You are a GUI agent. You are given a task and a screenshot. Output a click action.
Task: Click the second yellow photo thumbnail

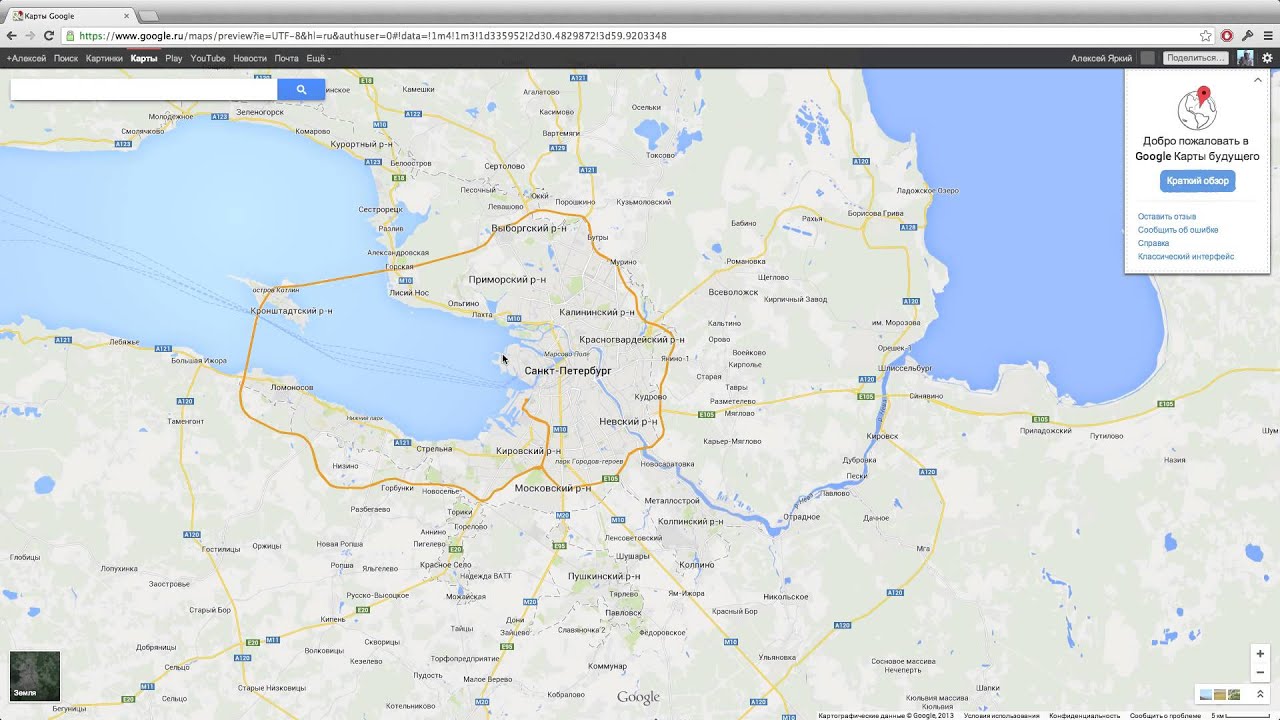pos(1220,694)
